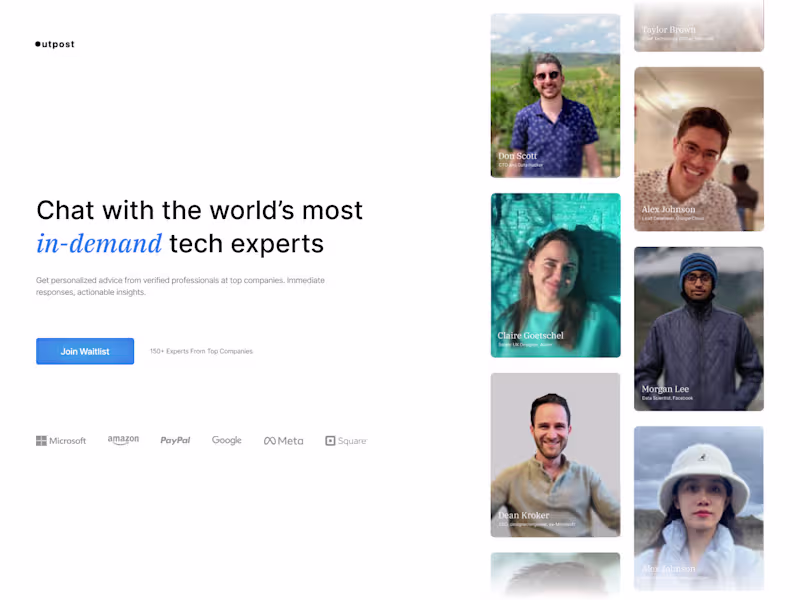This screenshot has width=800, height=600.
Task: Click the "Get personalized advice" description paragraph
Action: 180,286
